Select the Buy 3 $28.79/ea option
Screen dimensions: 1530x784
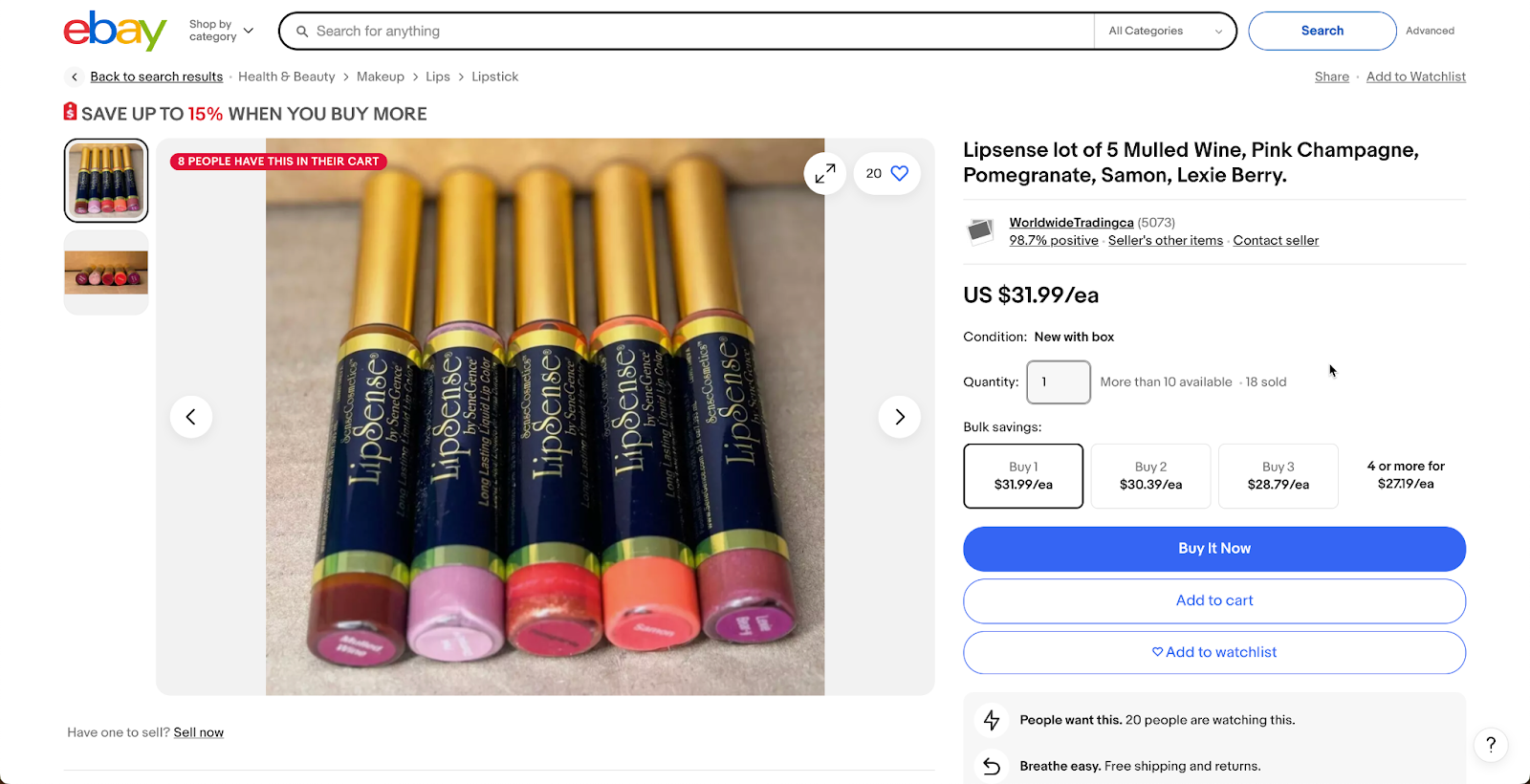click(1279, 476)
